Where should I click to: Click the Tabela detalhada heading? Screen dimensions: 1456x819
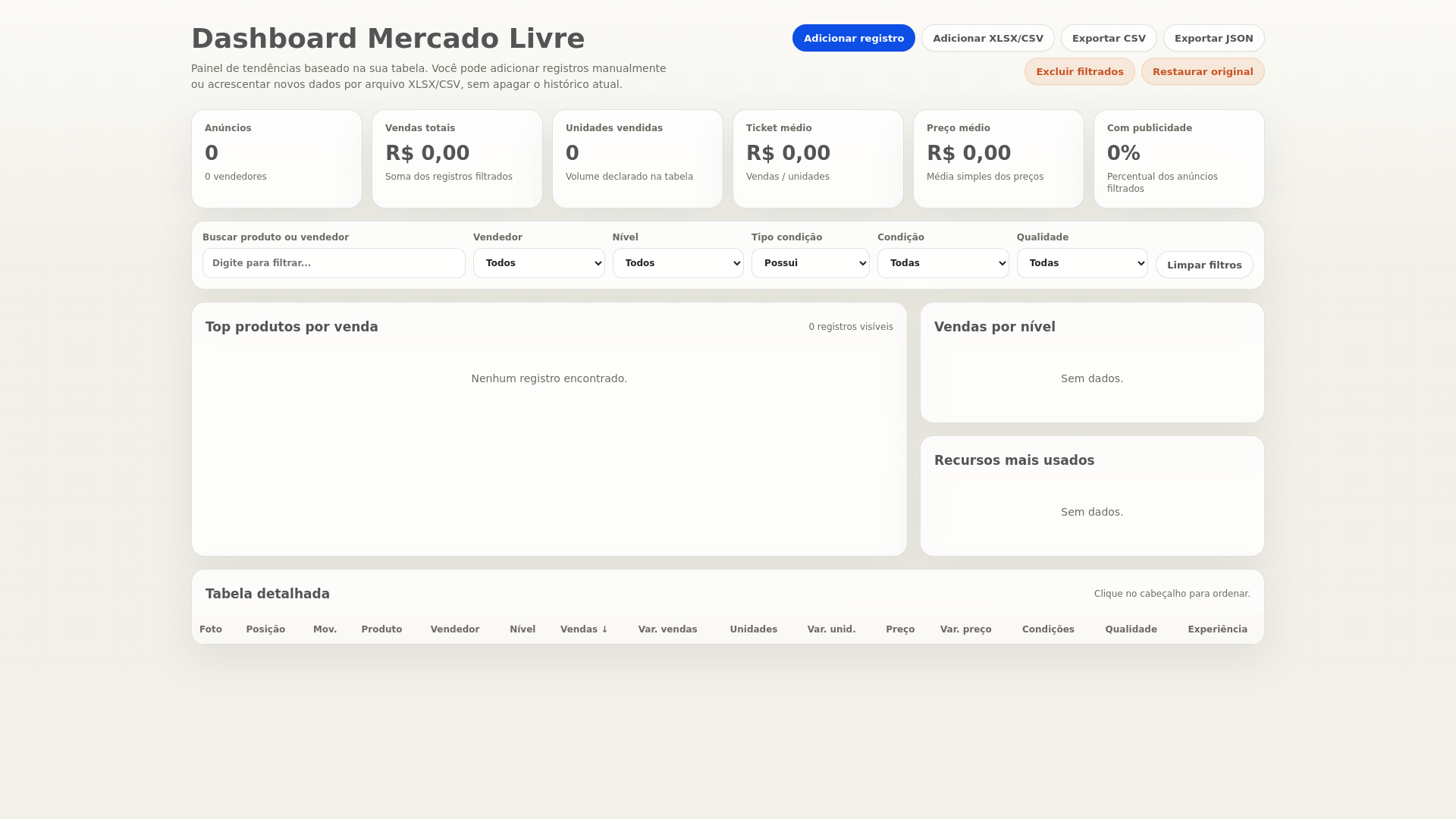coord(267,594)
